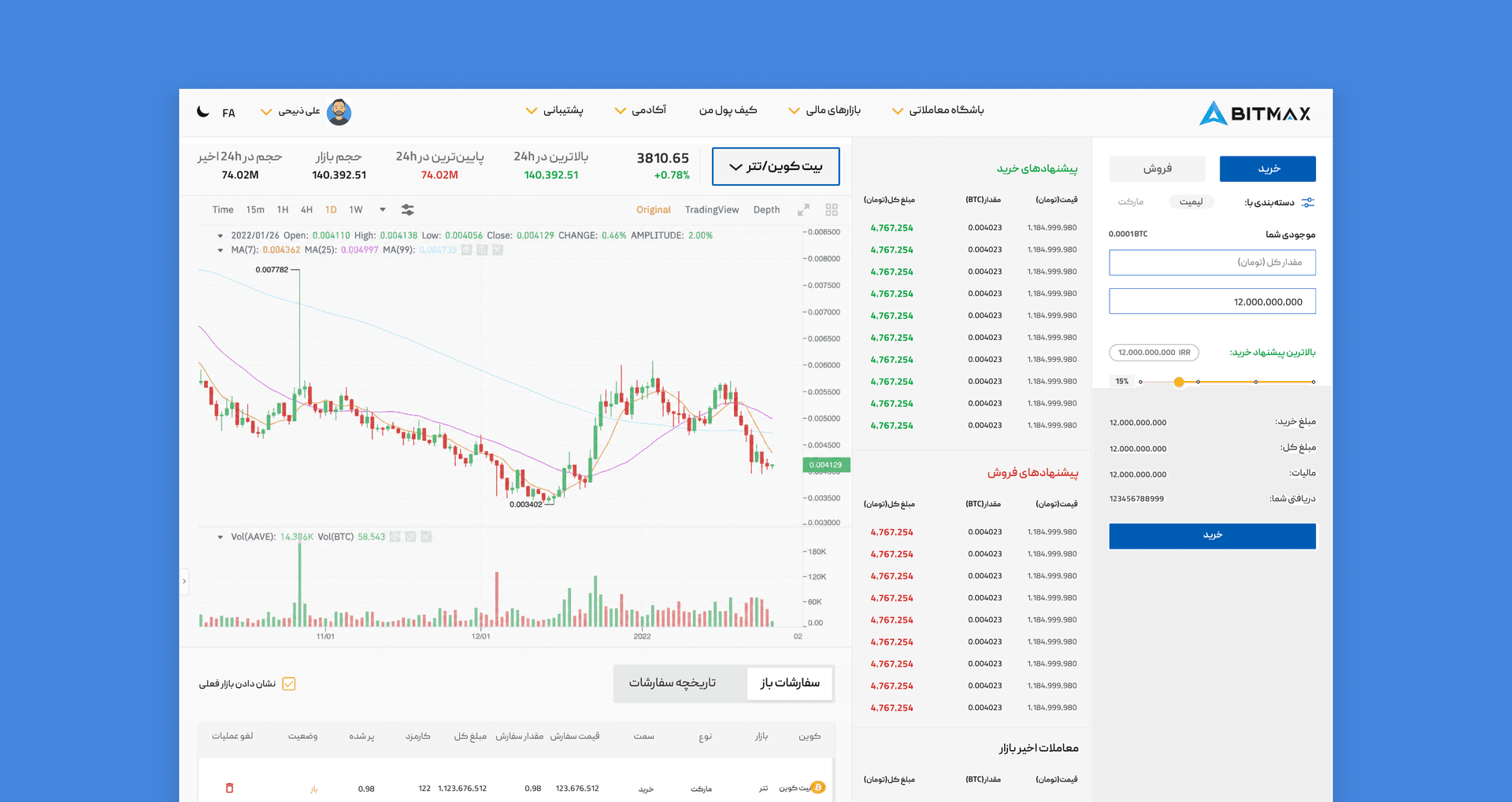Image resolution: width=1512 pixels, height=802 pixels.
Task: Expand collapsed left side panel arrow
Action: click(x=184, y=582)
